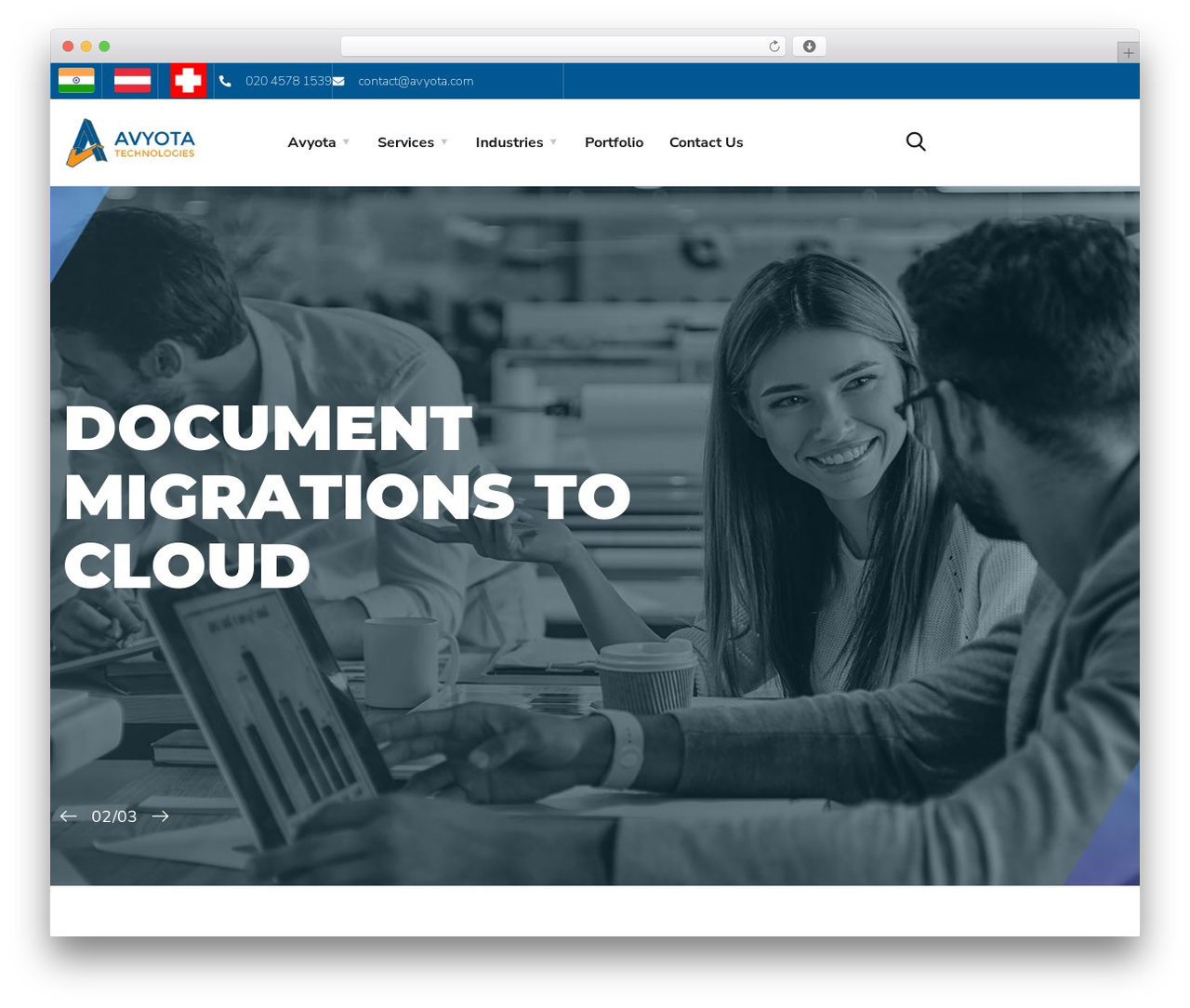
Task: Open the Services menu item
Action: coord(405,142)
